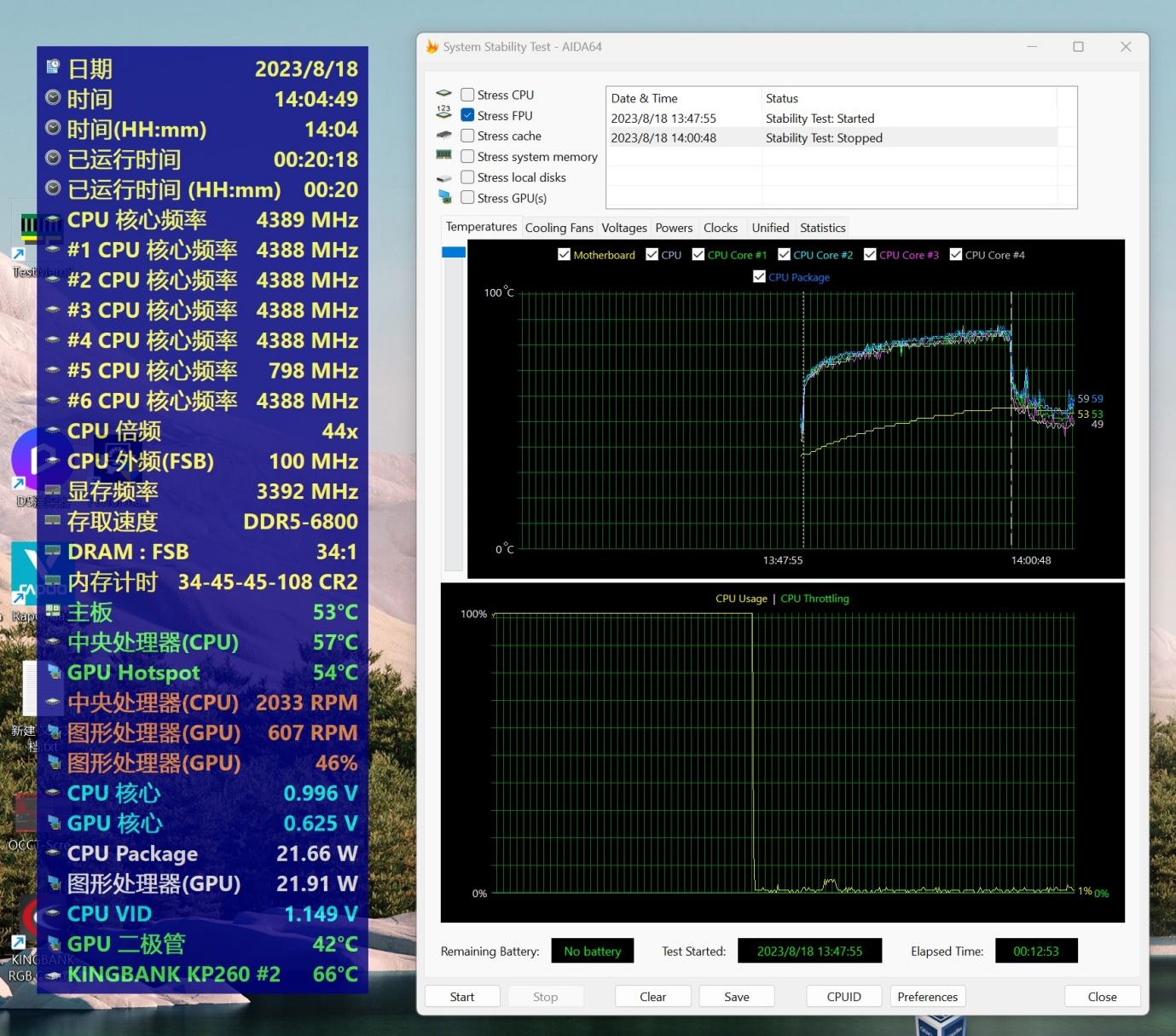This screenshot has height=1036, width=1176.
Task: Uncheck the CPU Package graph line
Action: pos(759,276)
